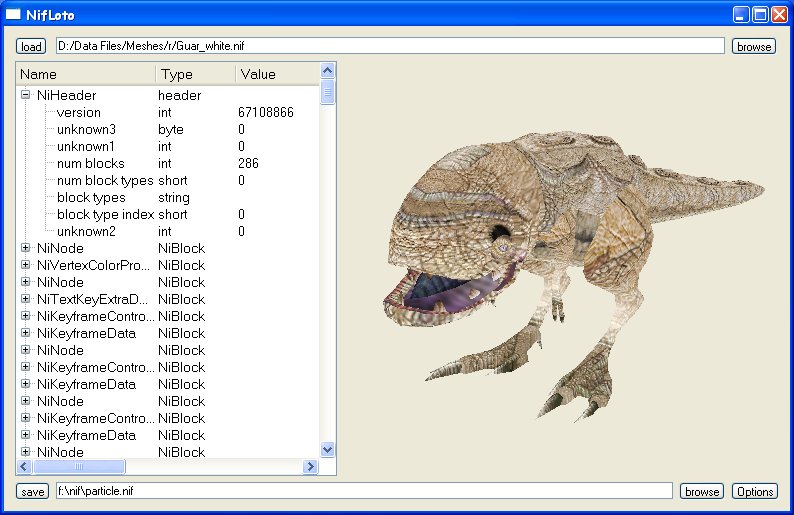The height and width of the screenshot is (515, 794).
Task: Click the NiHeader label
Action: tap(66, 95)
